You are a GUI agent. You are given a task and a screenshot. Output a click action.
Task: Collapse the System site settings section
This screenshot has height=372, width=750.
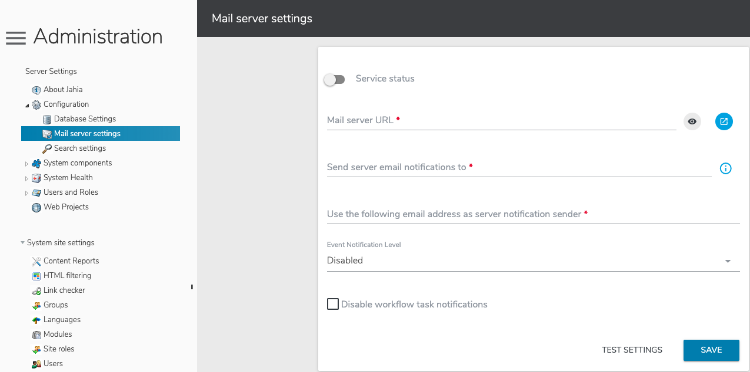pyautogui.click(x=22, y=242)
